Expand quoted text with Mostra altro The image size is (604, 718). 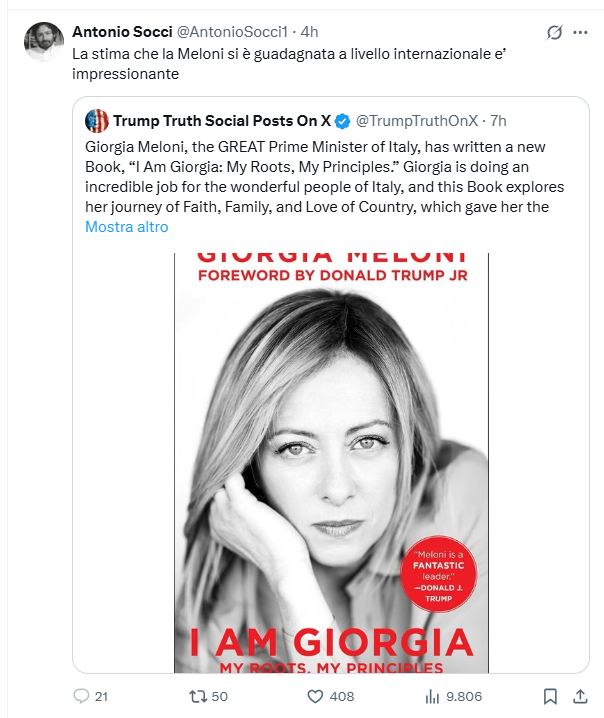pyautogui.click(x=126, y=227)
